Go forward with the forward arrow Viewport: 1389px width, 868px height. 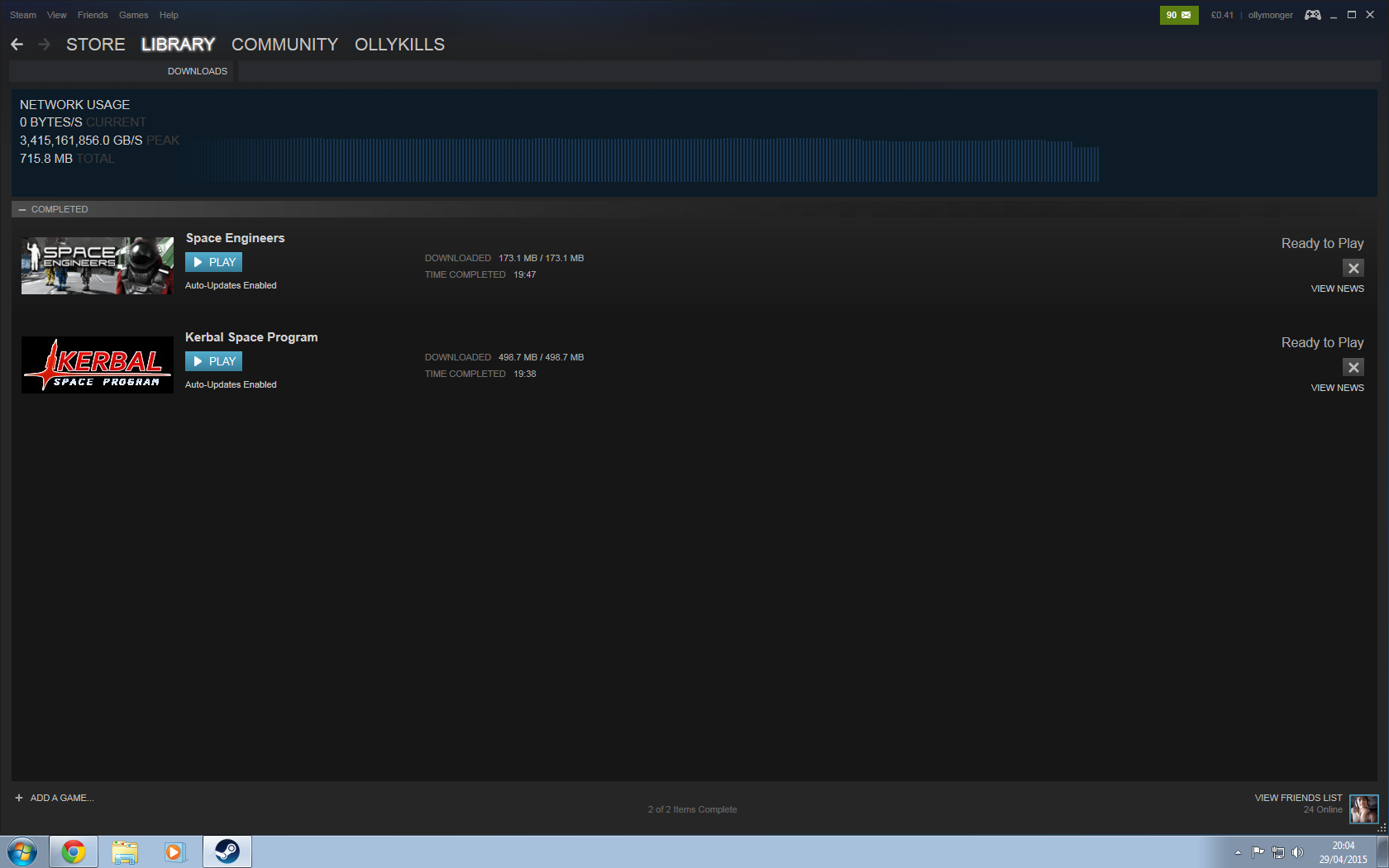click(x=45, y=45)
